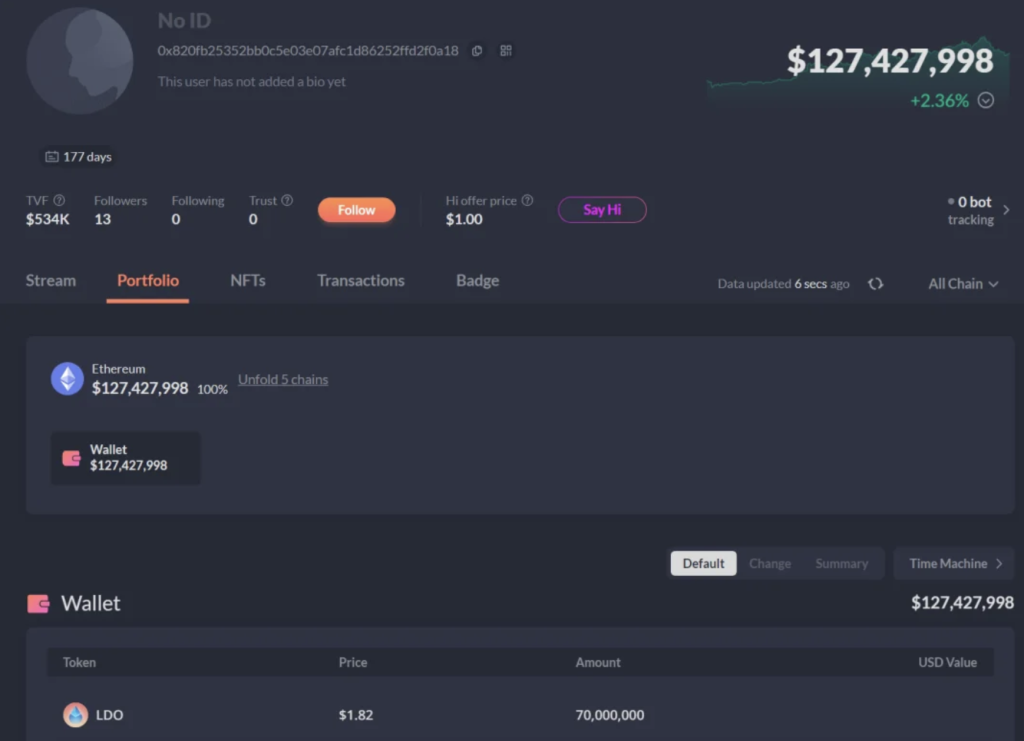Viewport: 1024px width, 741px height.
Task: Click the 177 days calendar icon
Action: [x=52, y=157]
